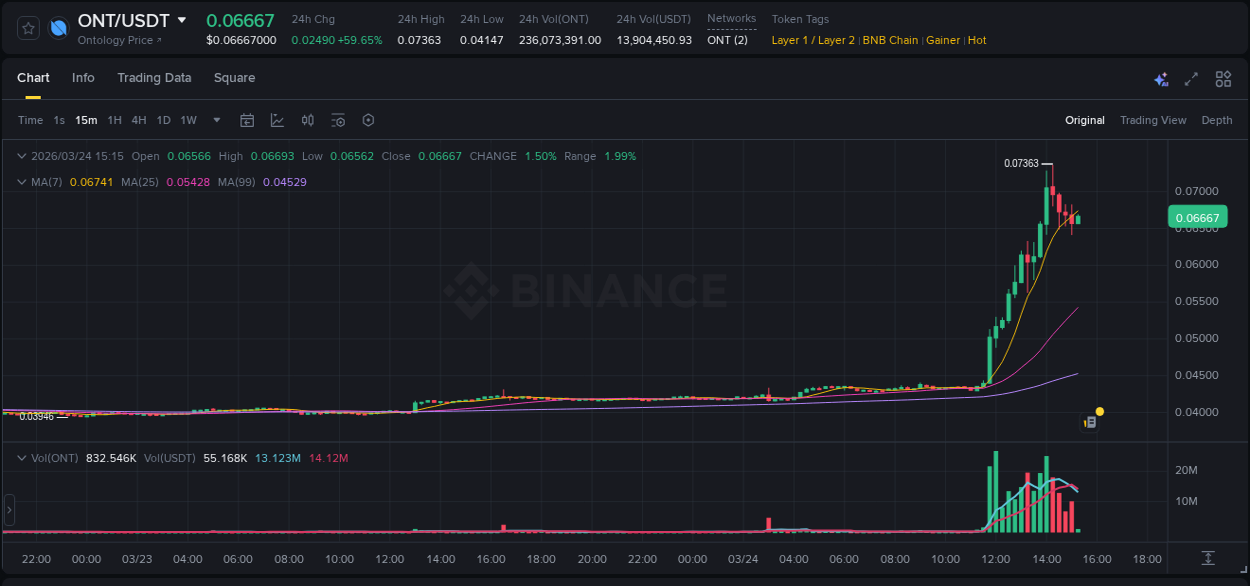Open the technical indicators icon
1250x586 pixels.
[x=338, y=120]
